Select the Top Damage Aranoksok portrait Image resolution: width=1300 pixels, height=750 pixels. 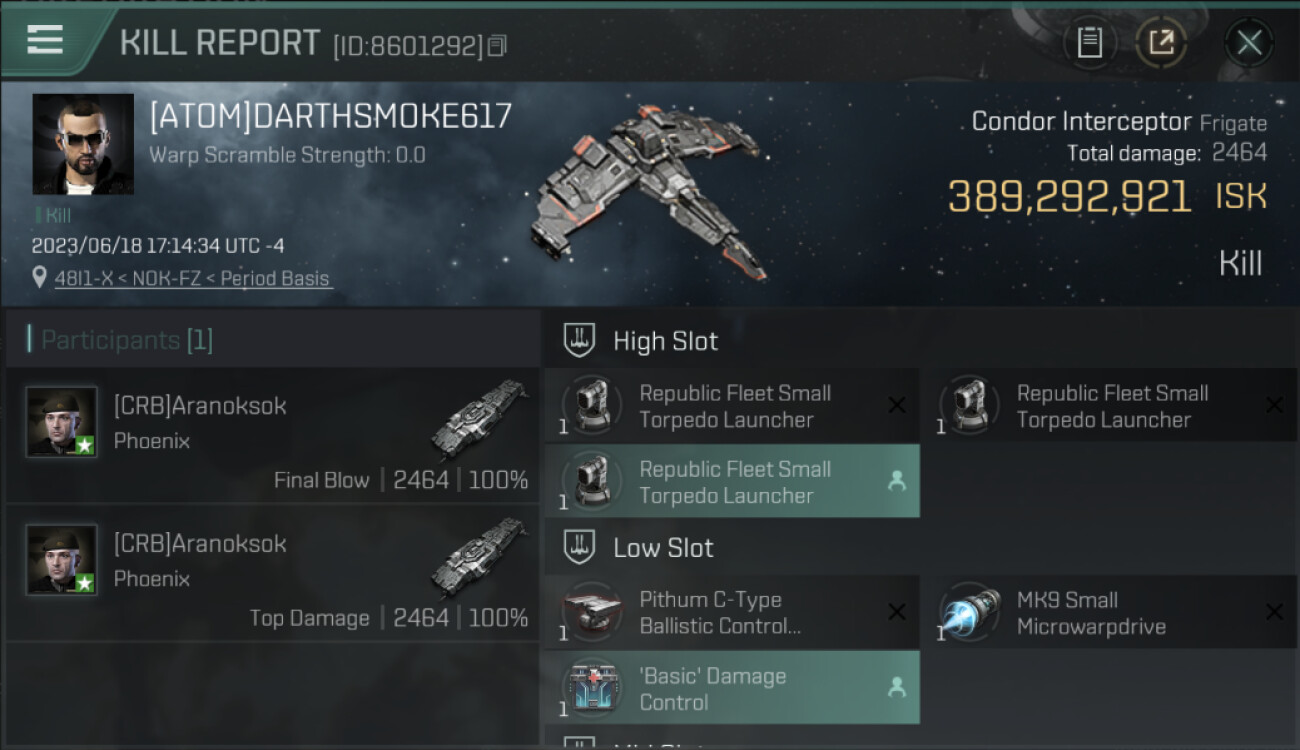[62, 560]
